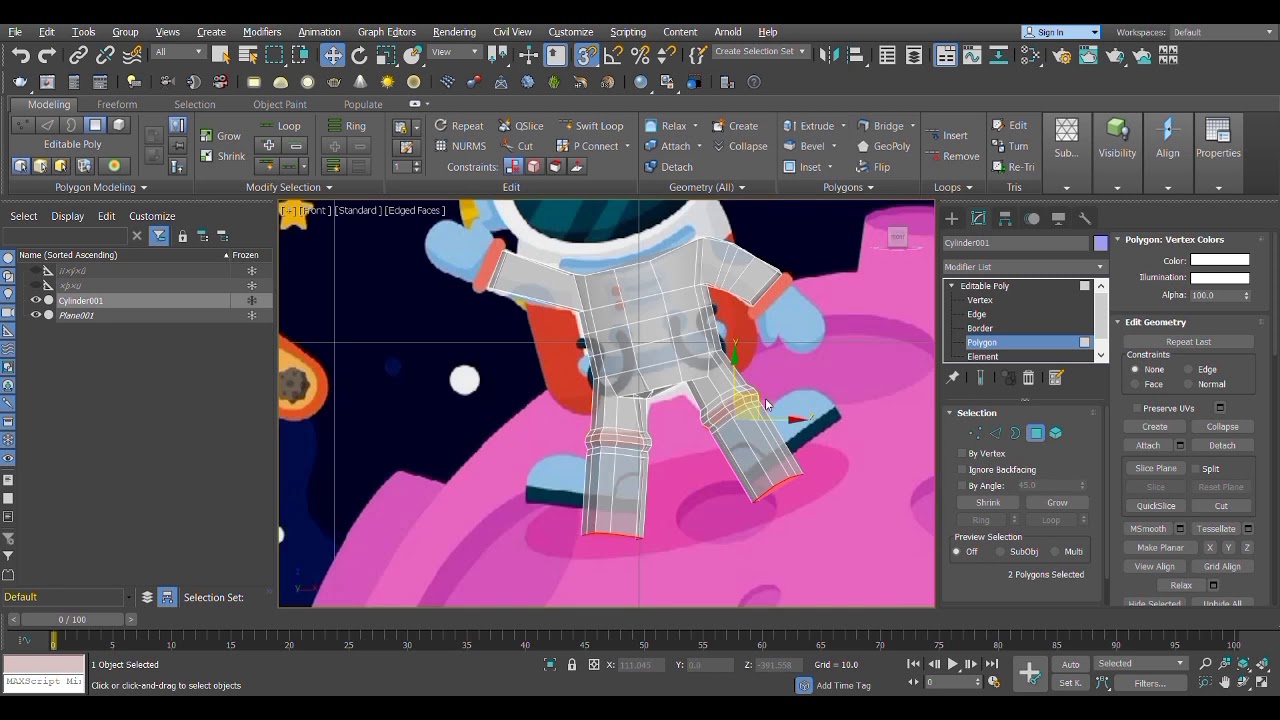Enable the Ignore Backfacing checkbox
Screen dimensions: 1280x720
click(x=962, y=470)
